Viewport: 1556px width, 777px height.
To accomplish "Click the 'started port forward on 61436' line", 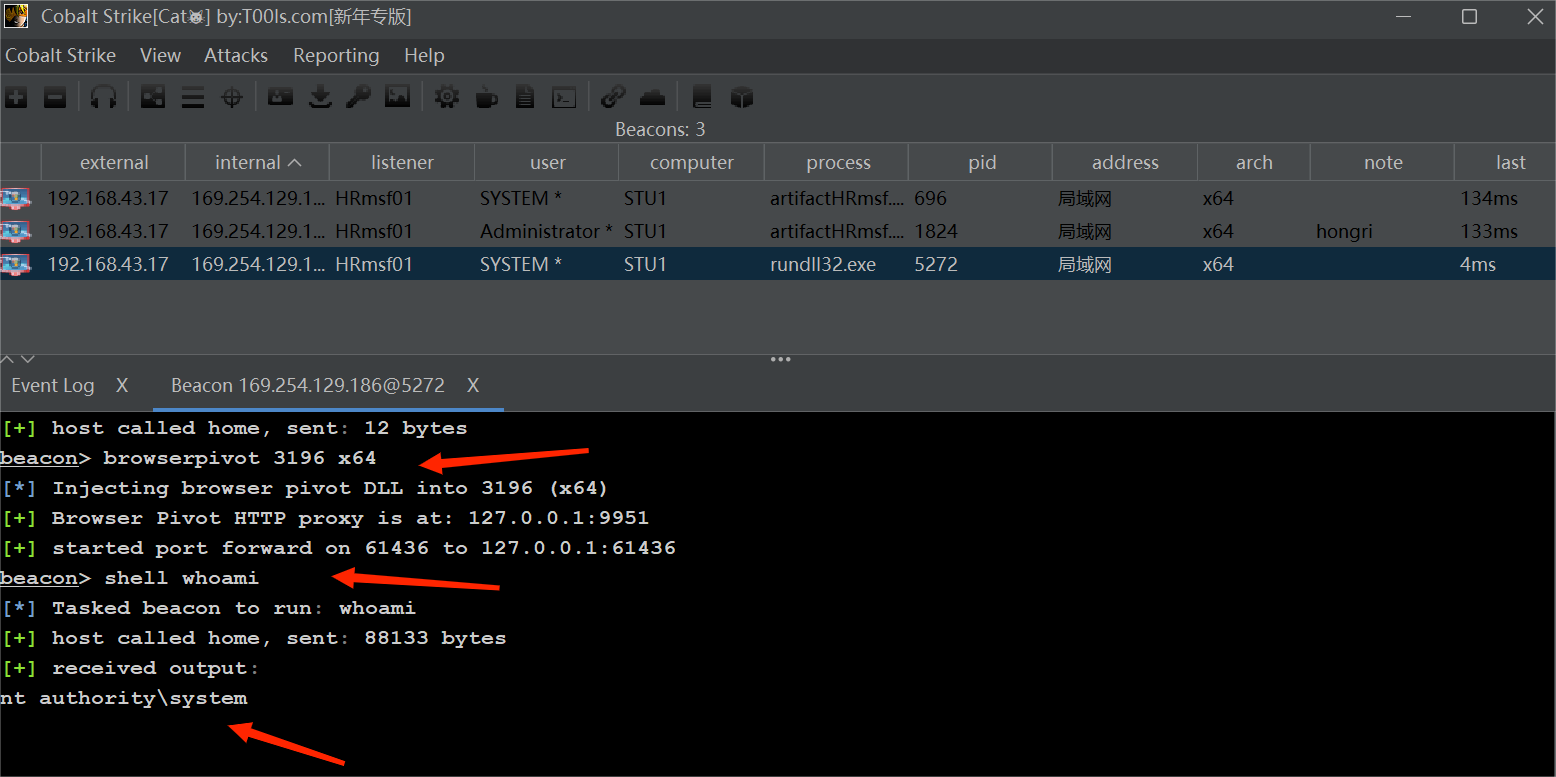I will pyautogui.click(x=338, y=548).
